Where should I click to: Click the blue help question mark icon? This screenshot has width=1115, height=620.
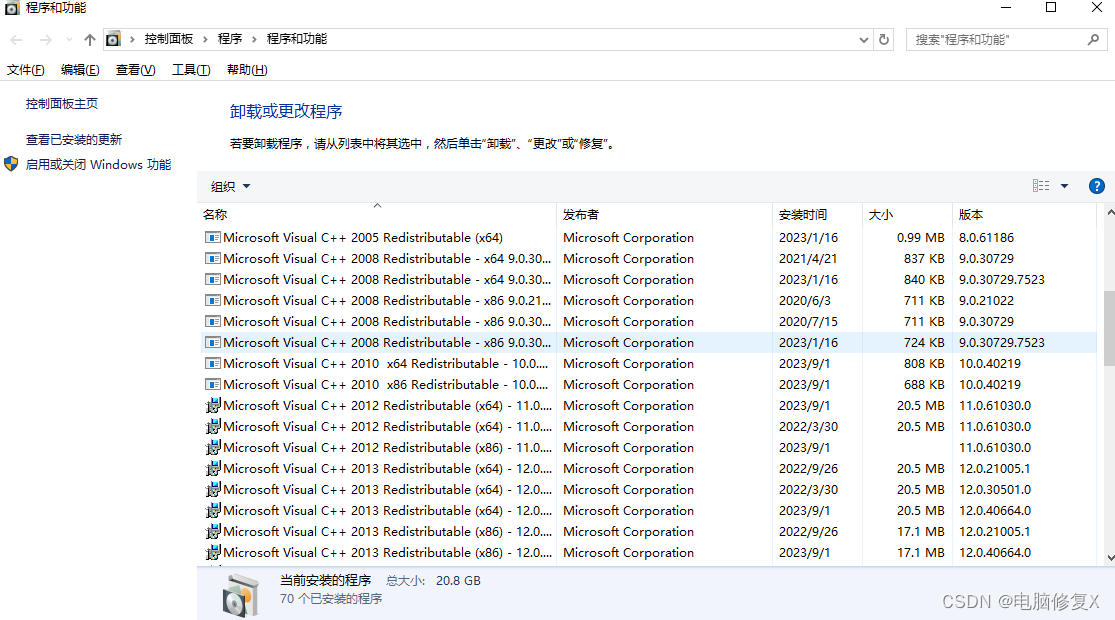(x=1097, y=186)
